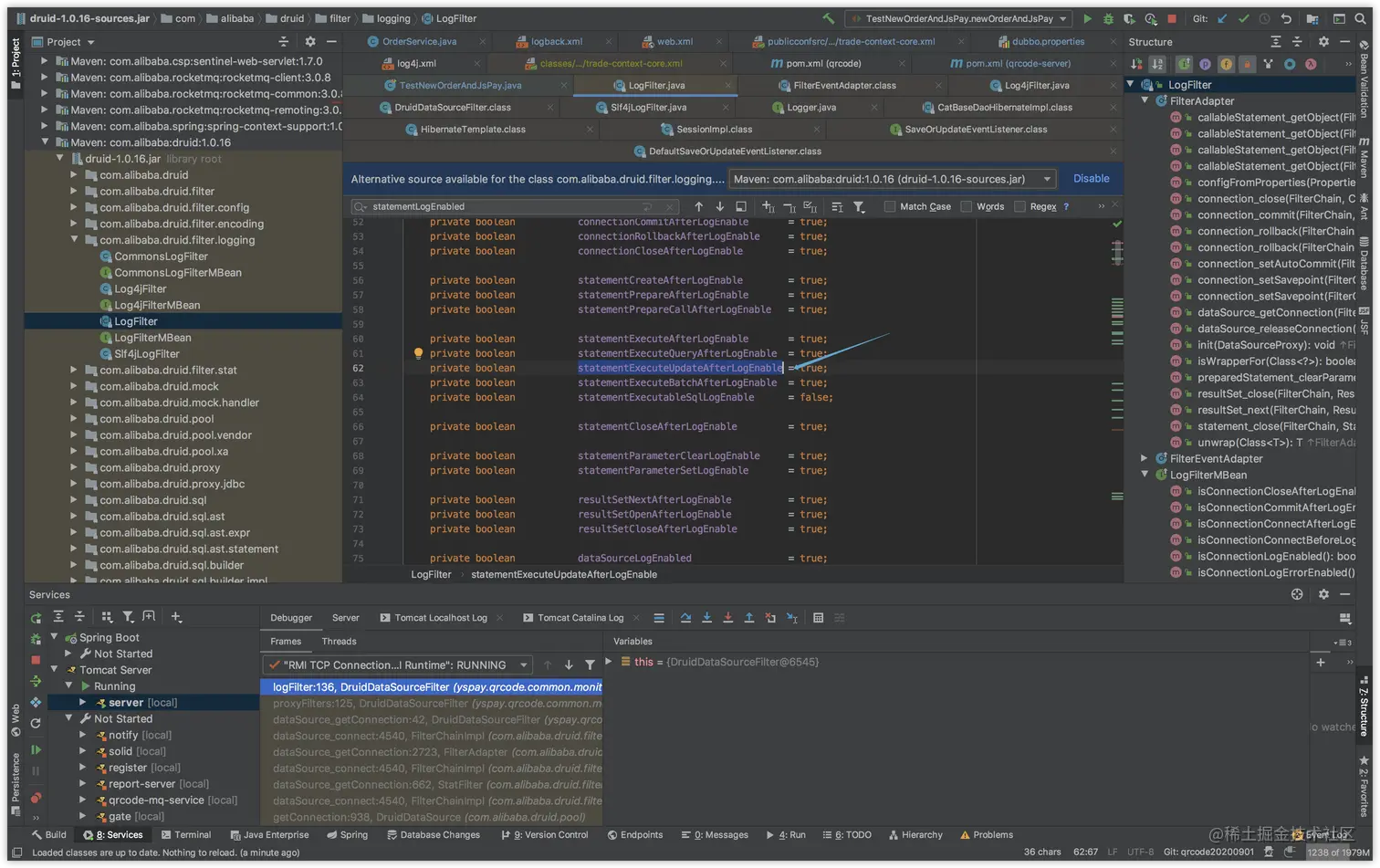Screen dimensions: 1380x868
Task: Click the Disable link in source banner
Action: [1091, 179]
